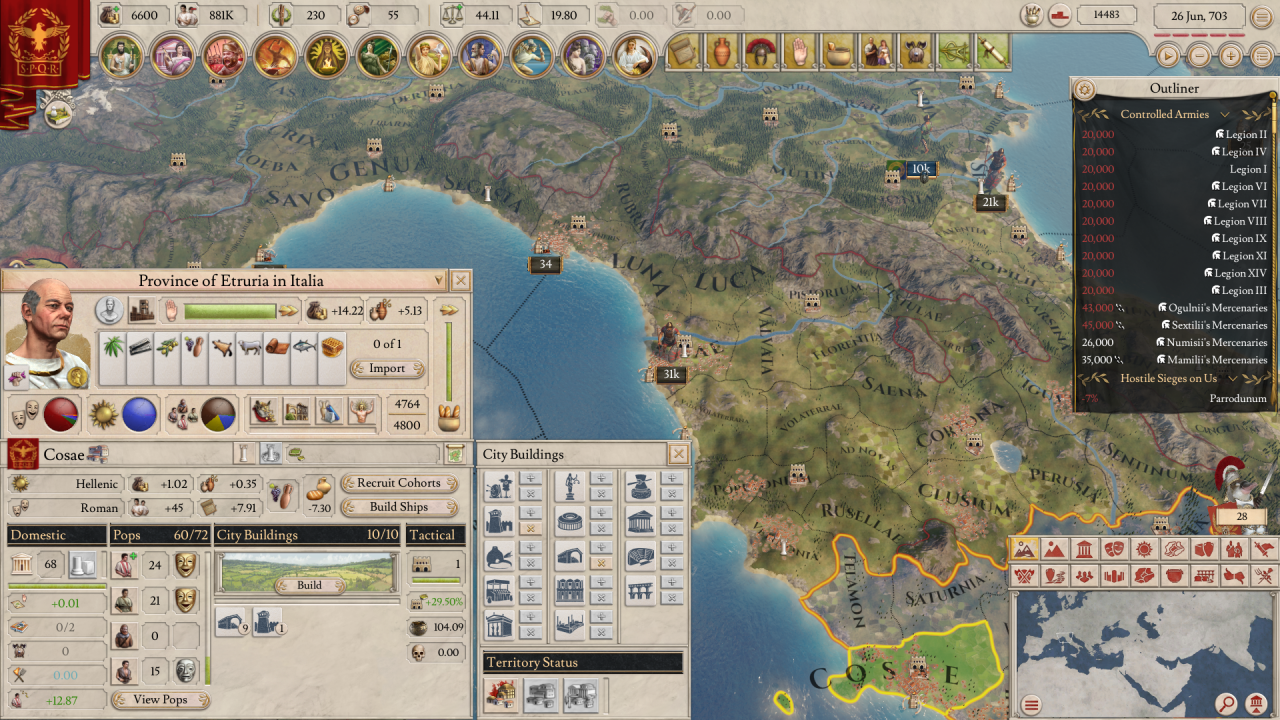Click the Recruit Cohorts button
The height and width of the screenshot is (720, 1280).
coord(398,483)
